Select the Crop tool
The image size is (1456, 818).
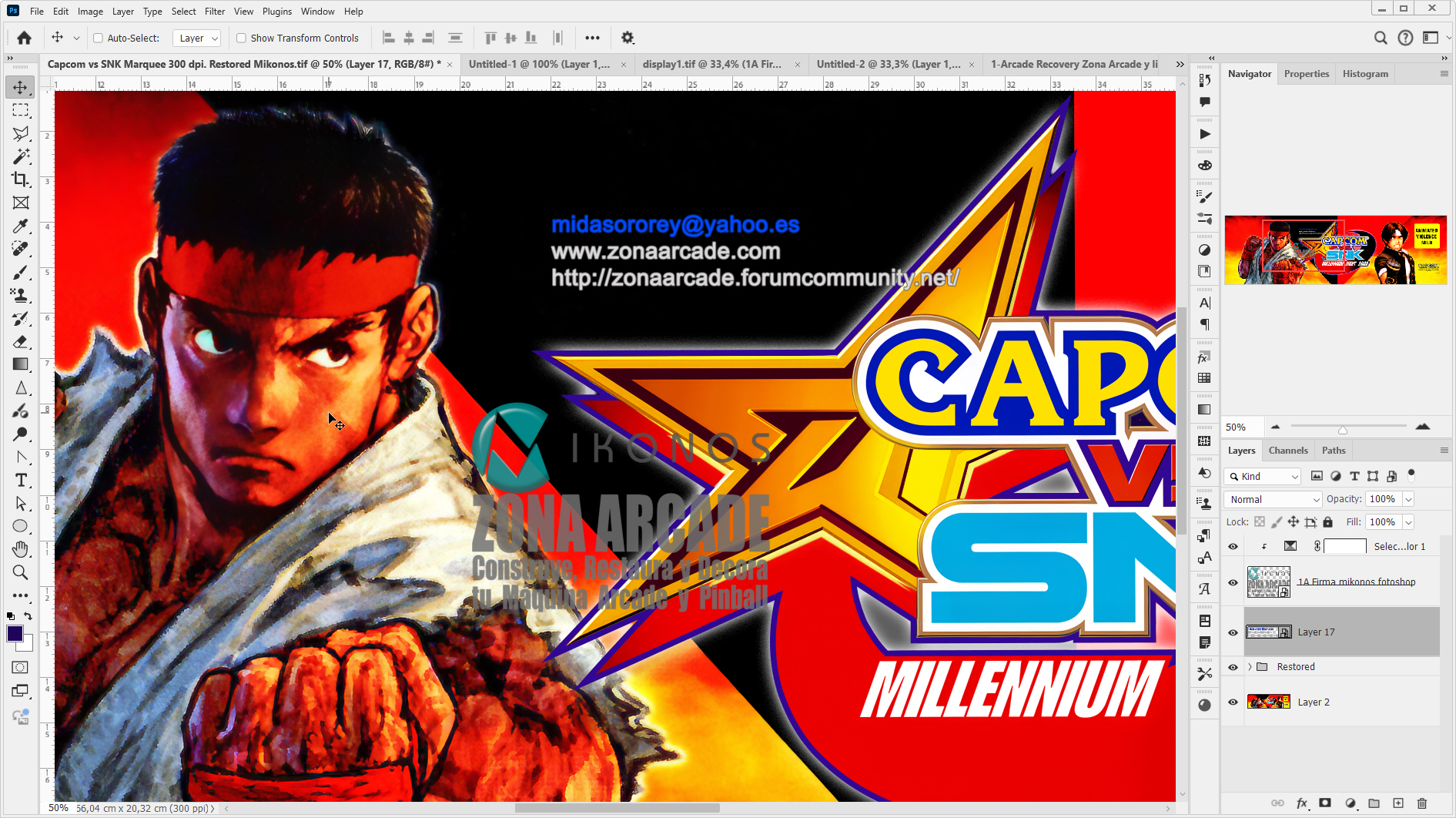coord(21,179)
